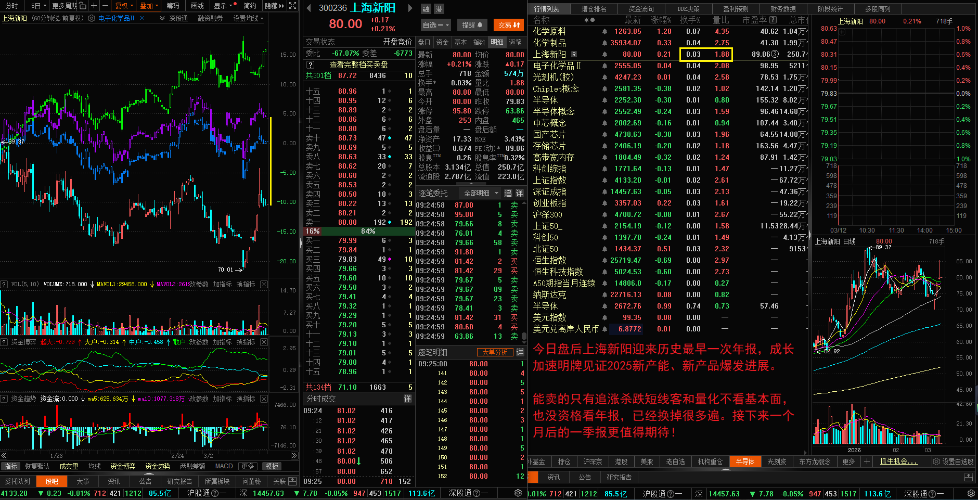Click the 公告 tab below watchlist
Viewport: 978px width, 500px height.
point(584,477)
